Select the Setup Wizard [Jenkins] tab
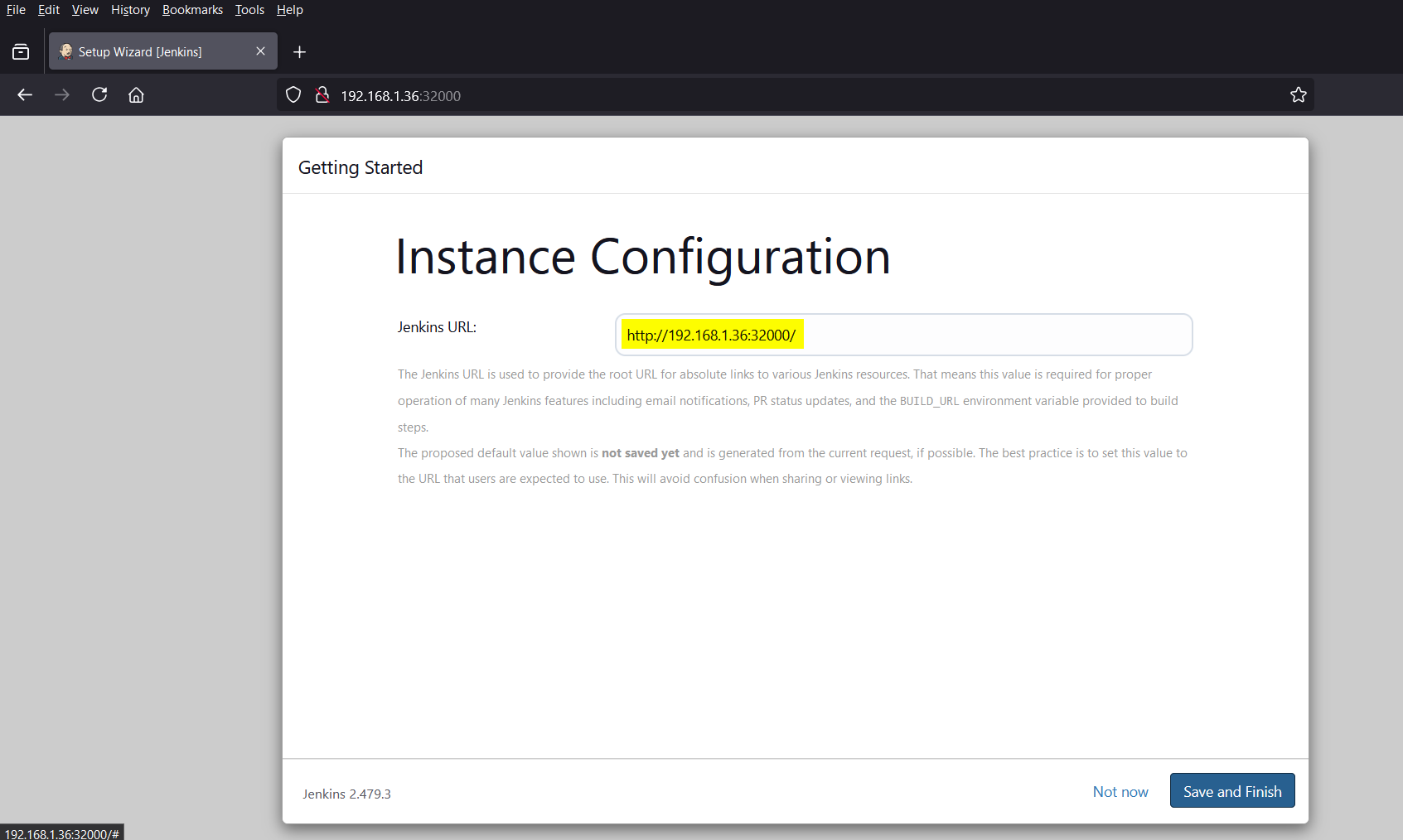The image size is (1403, 840). click(163, 51)
